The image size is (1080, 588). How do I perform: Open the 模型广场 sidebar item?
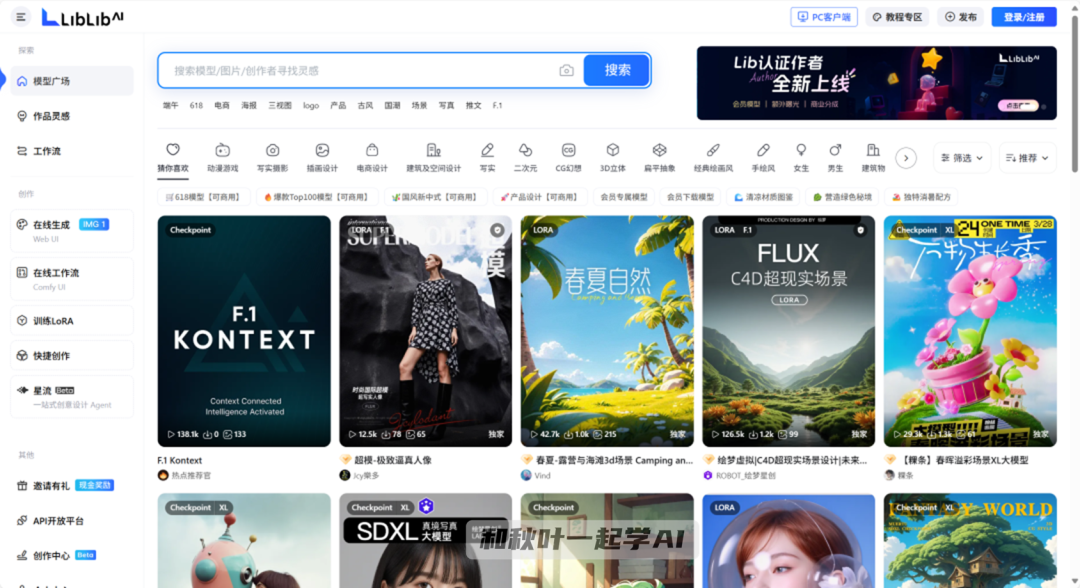[x=72, y=81]
